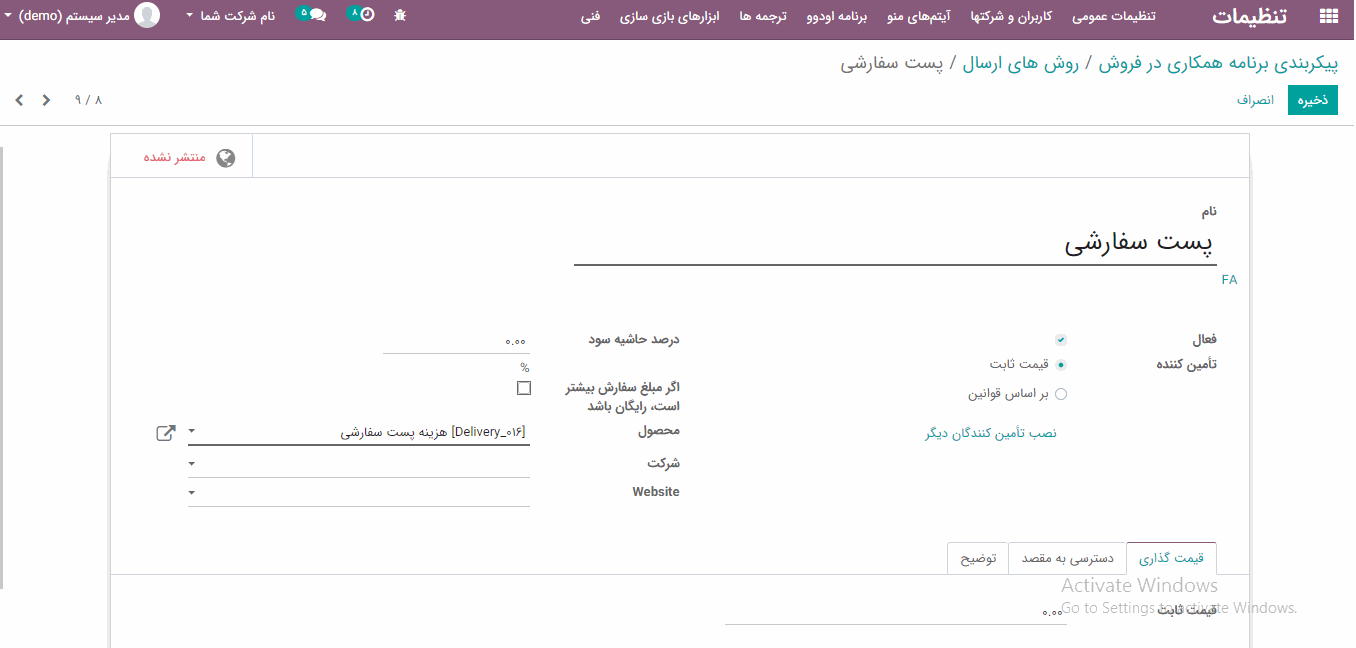
Task: Go to previous record arrow
Action: (x=19, y=100)
